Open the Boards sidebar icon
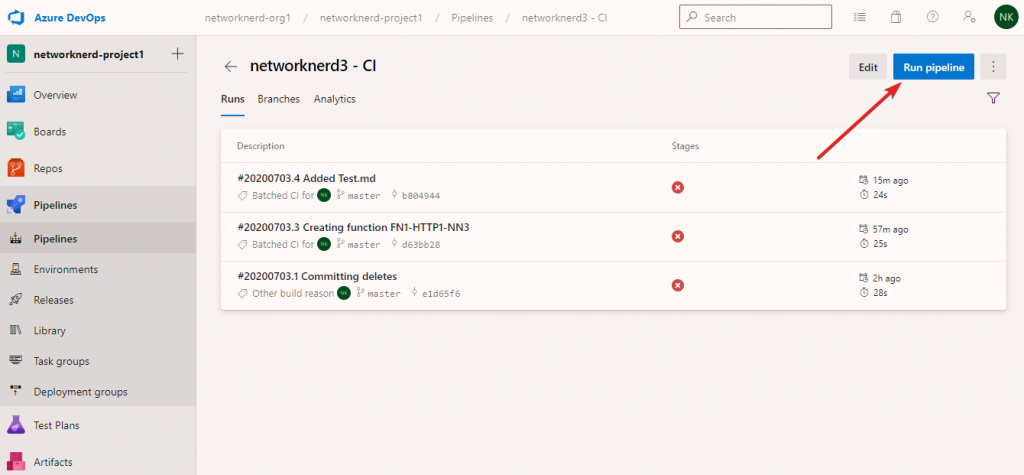1024x475 pixels. (x=16, y=131)
